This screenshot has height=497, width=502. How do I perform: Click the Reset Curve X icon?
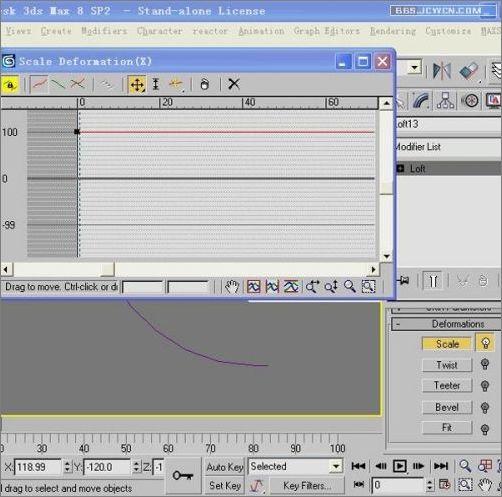click(x=234, y=84)
